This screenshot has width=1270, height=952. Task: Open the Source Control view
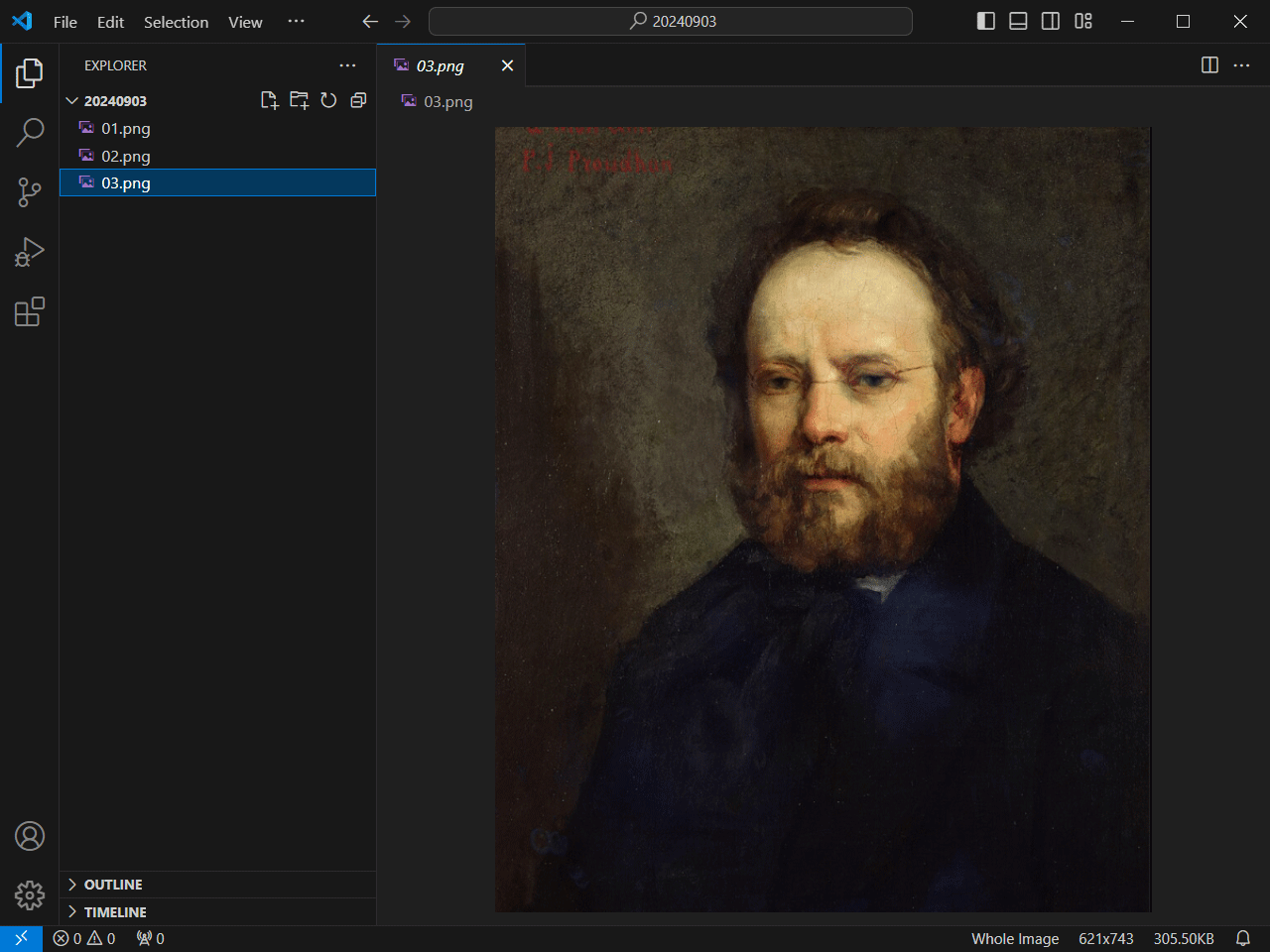[x=30, y=192]
